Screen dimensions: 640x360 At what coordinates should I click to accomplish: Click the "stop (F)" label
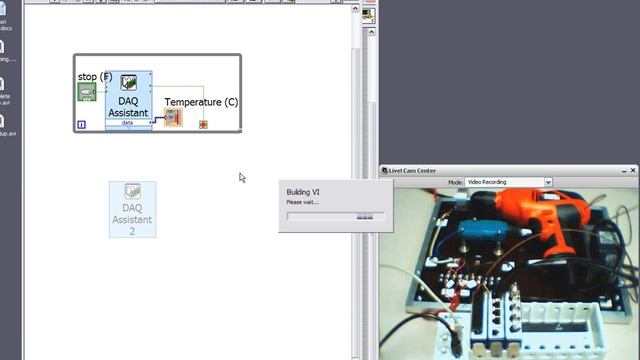coord(95,77)
